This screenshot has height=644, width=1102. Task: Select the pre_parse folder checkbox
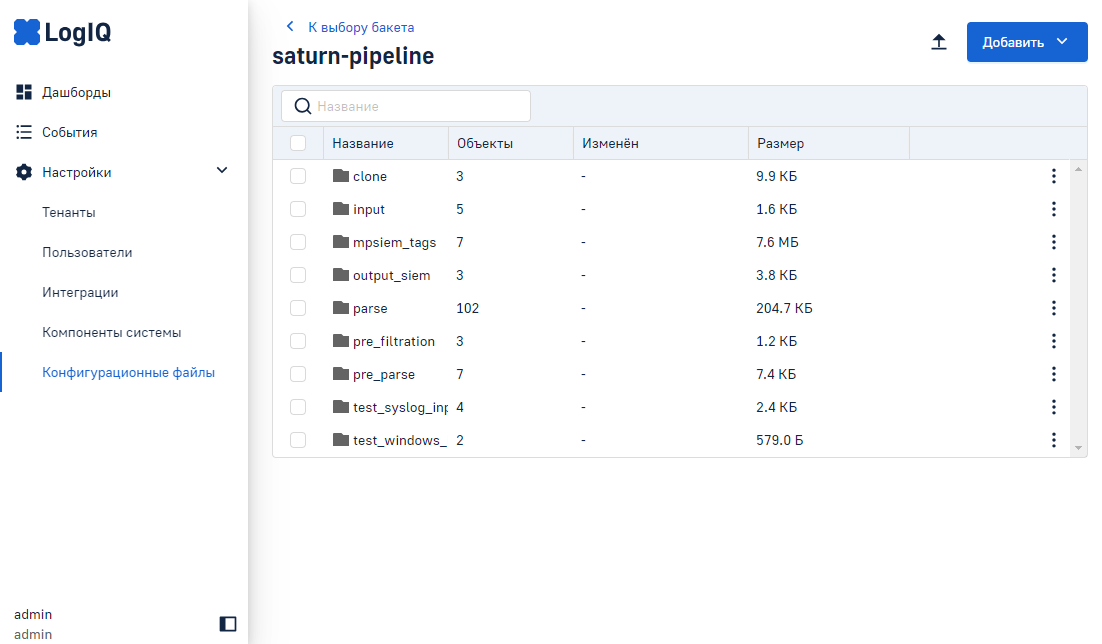(x=298, y=375)
